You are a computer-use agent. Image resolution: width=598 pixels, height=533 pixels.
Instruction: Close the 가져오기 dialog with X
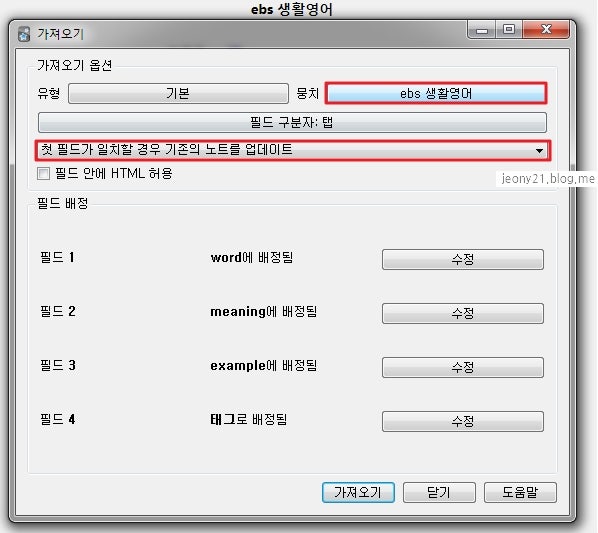point(546,30)
